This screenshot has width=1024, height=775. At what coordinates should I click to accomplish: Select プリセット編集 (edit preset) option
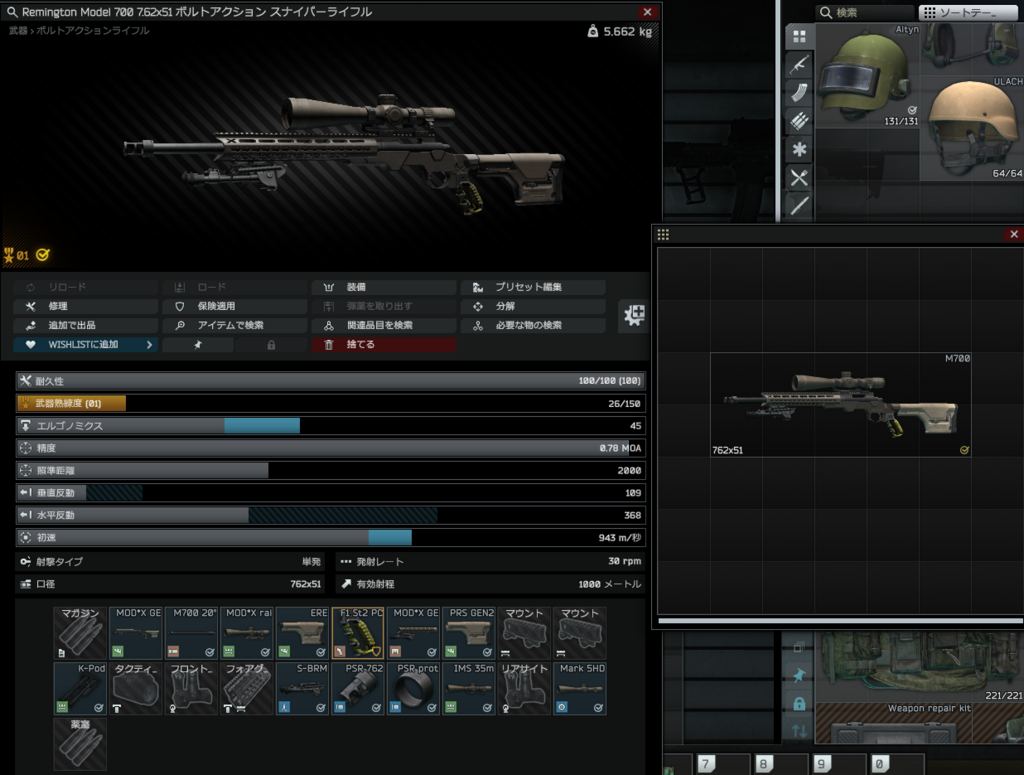pos(532,287)
